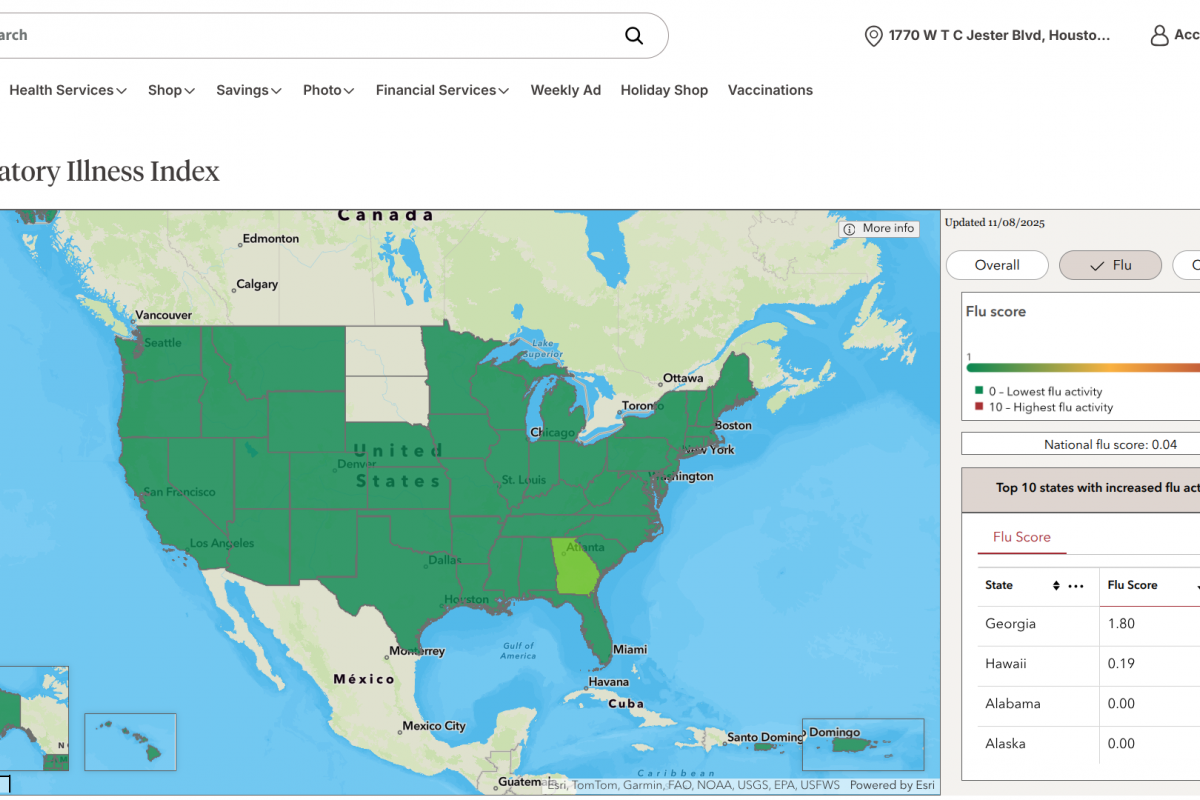Expand the Shop dropdown menu
This screenshot has width=1200, height=800.
click(171, 90)
